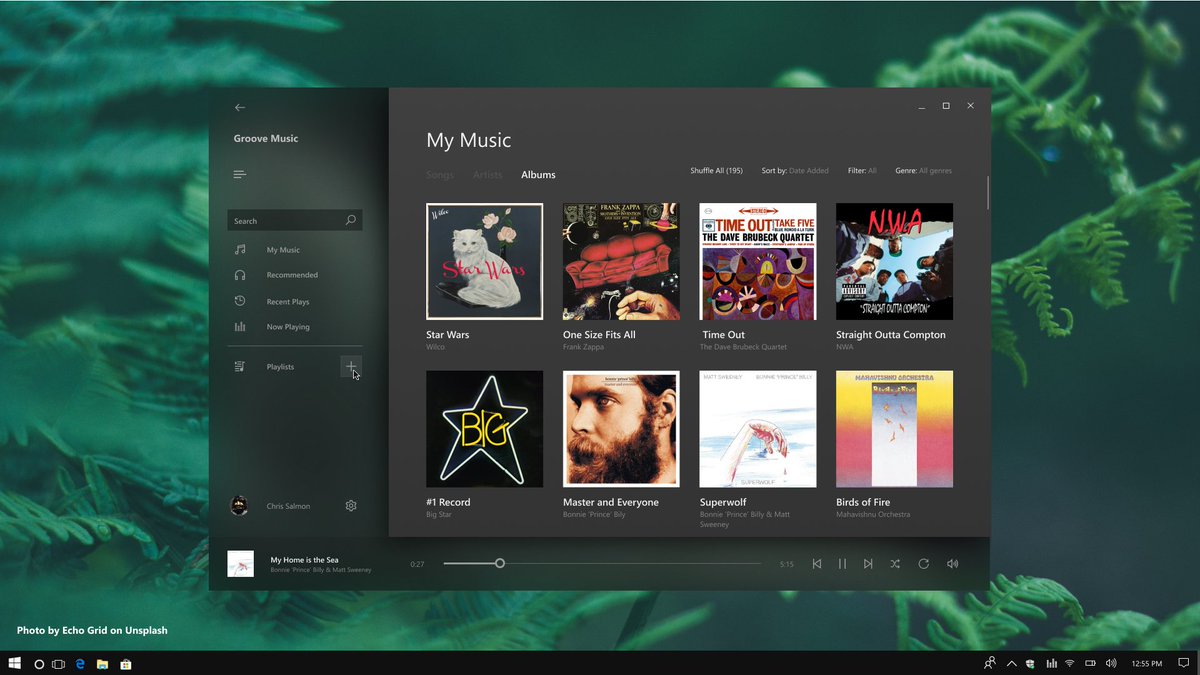Click the clock history icon beside Recent Plays
Screen dimensions: 1200x675
click(240, 301)
